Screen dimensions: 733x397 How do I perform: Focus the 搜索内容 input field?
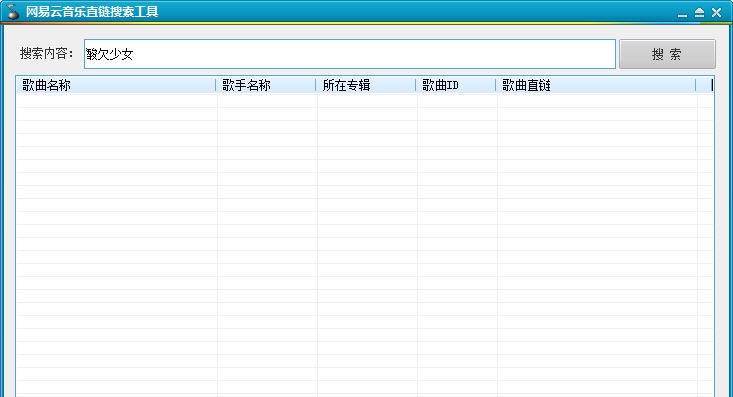coord(350,54)
